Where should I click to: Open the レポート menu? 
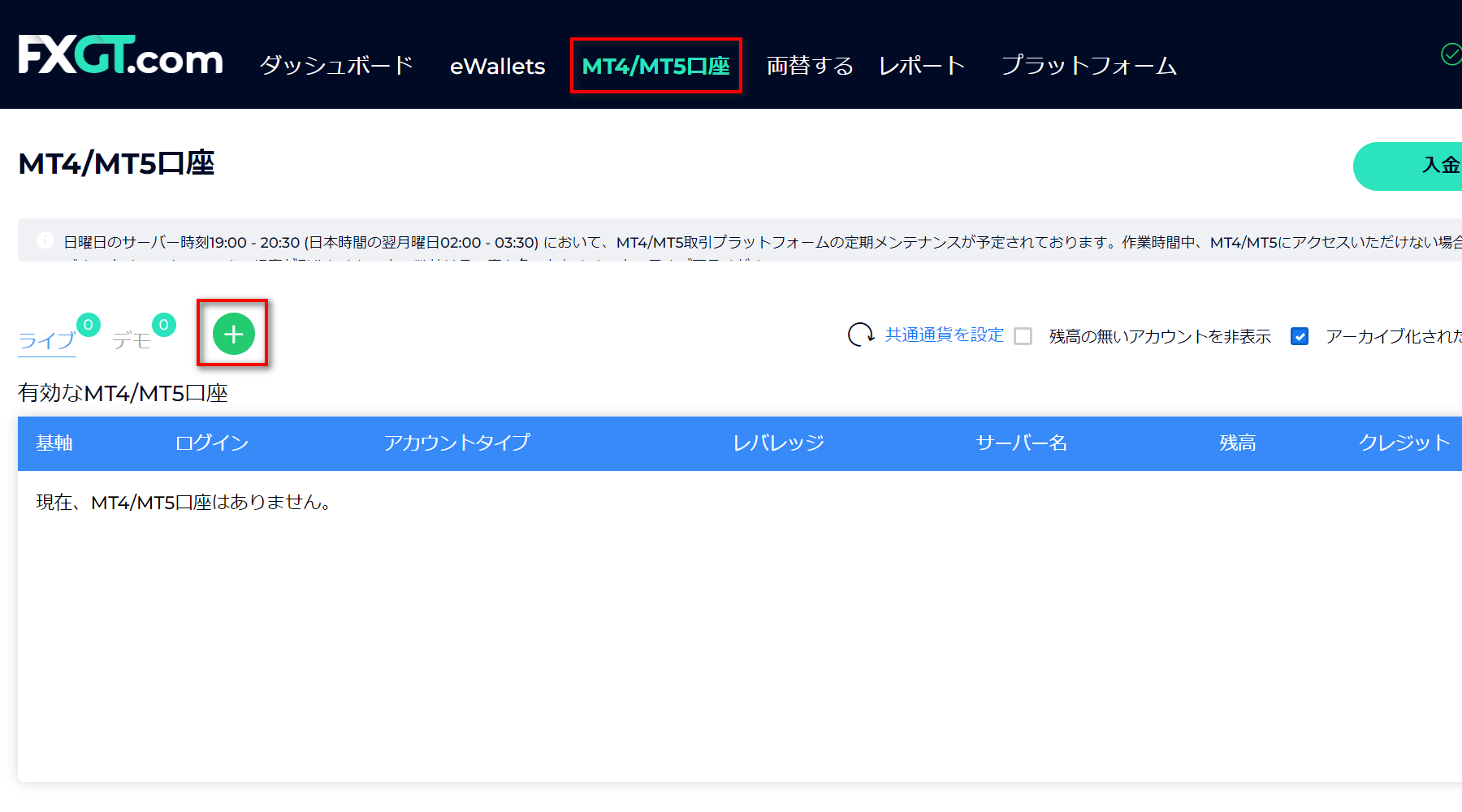(x=922, y=65)
